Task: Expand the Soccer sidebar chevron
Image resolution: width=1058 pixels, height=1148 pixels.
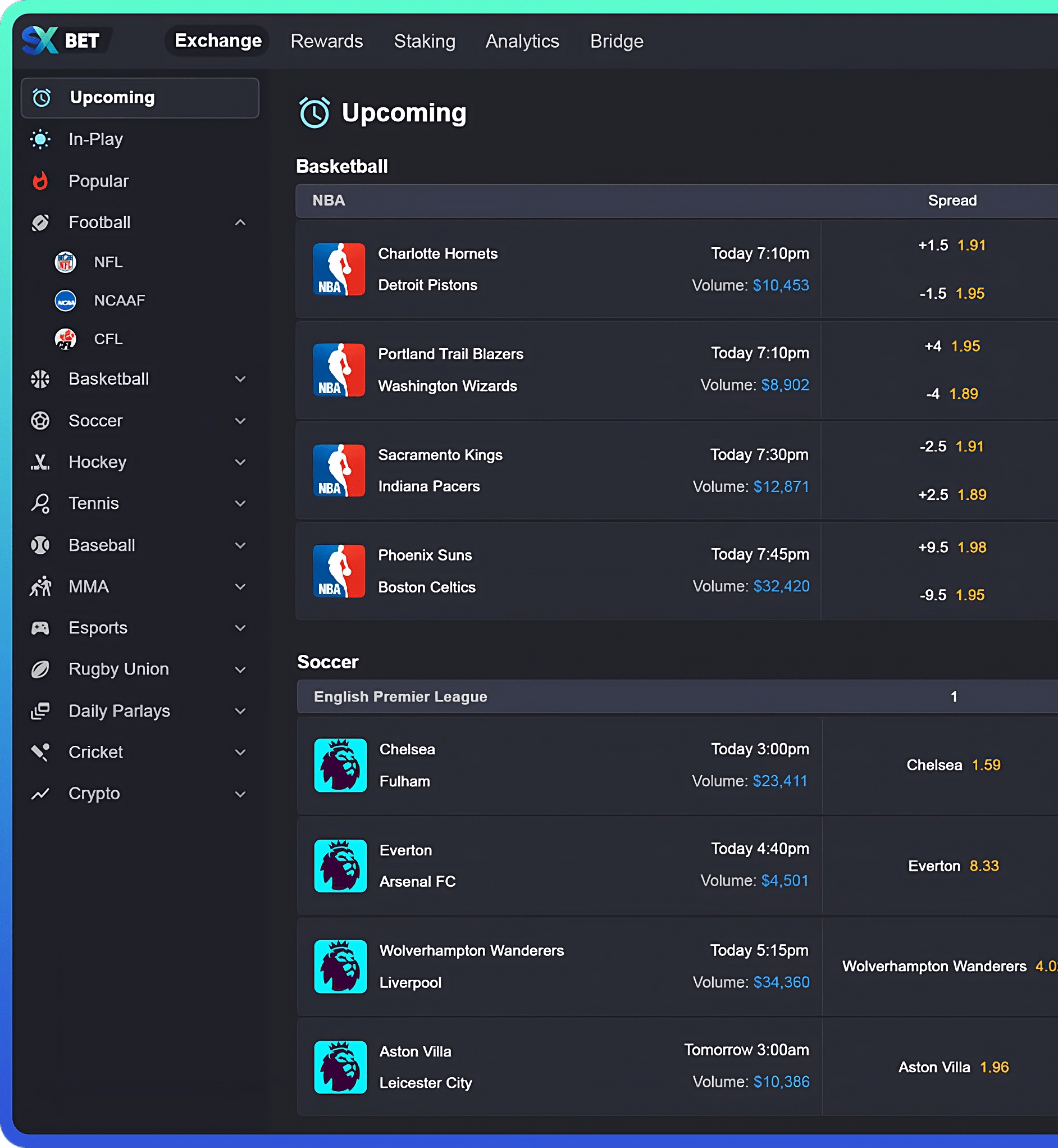Action: coord(240,421)
